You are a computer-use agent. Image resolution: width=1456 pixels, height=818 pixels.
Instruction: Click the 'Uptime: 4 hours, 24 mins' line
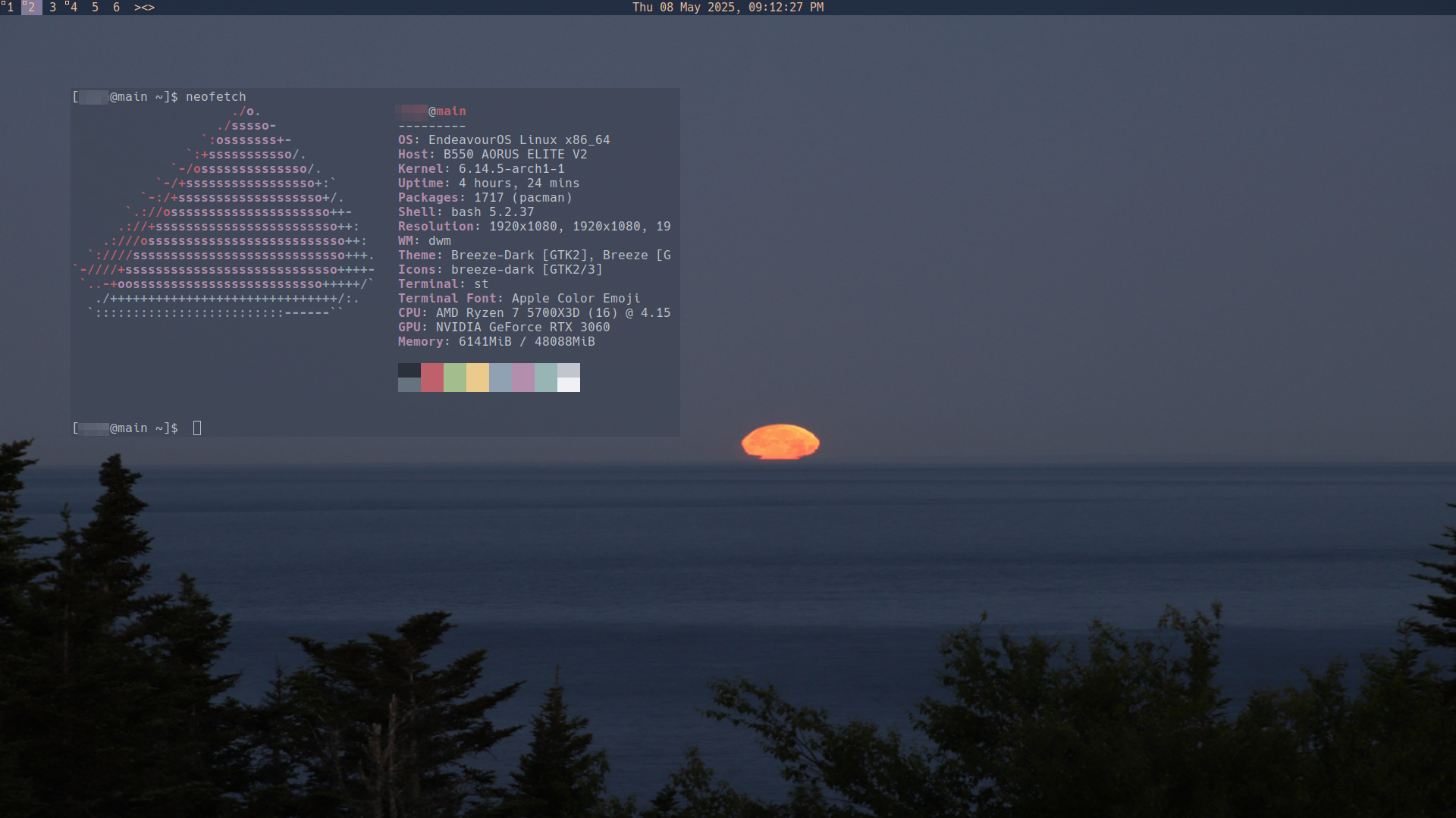click(489, 183)
